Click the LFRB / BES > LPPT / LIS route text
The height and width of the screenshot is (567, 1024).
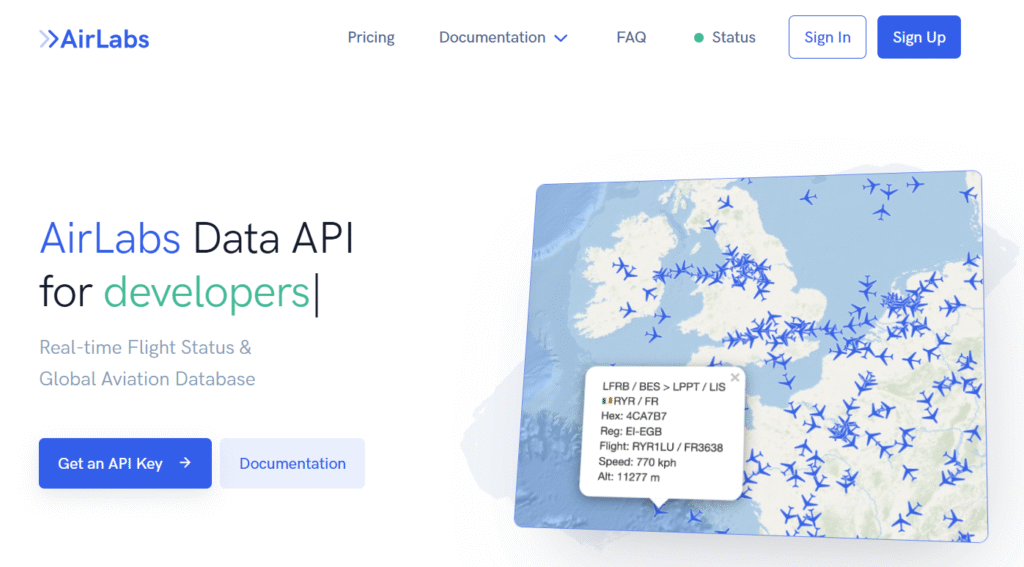[664, 386]
